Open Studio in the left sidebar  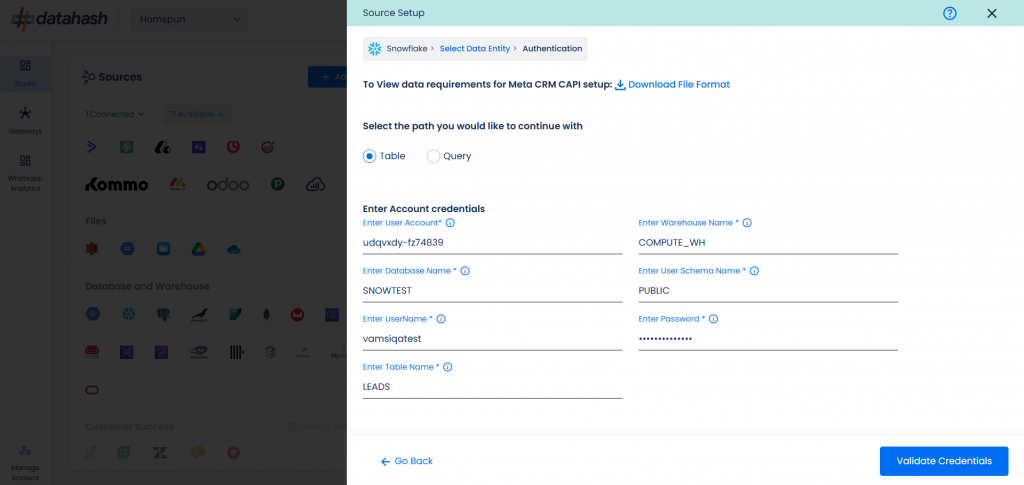[25, 73]
